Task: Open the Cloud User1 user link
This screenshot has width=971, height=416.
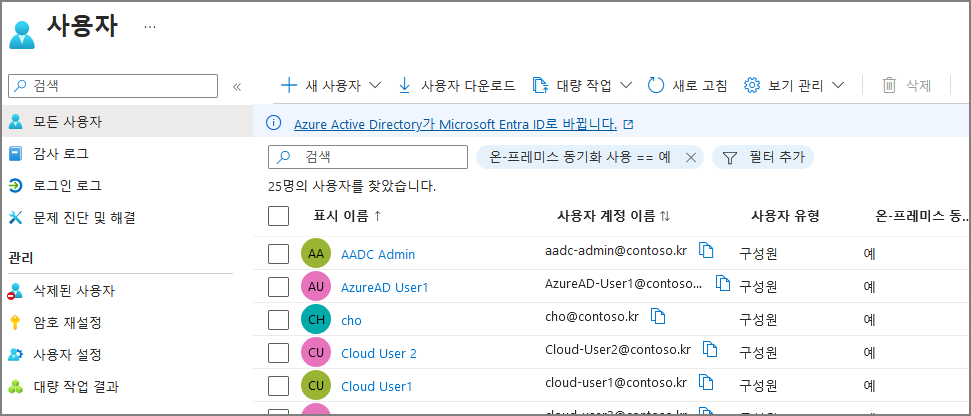Action: tap(377, 386)
